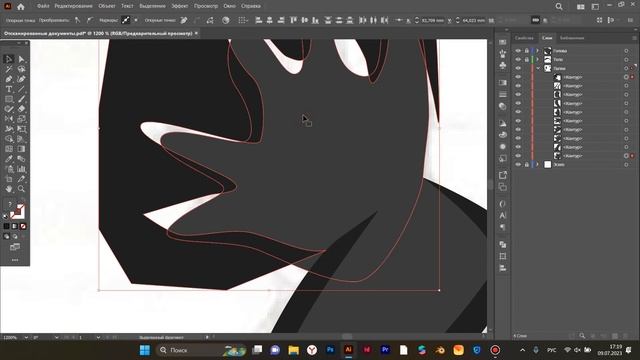Click the None color button under swatches

pos(23,226)
